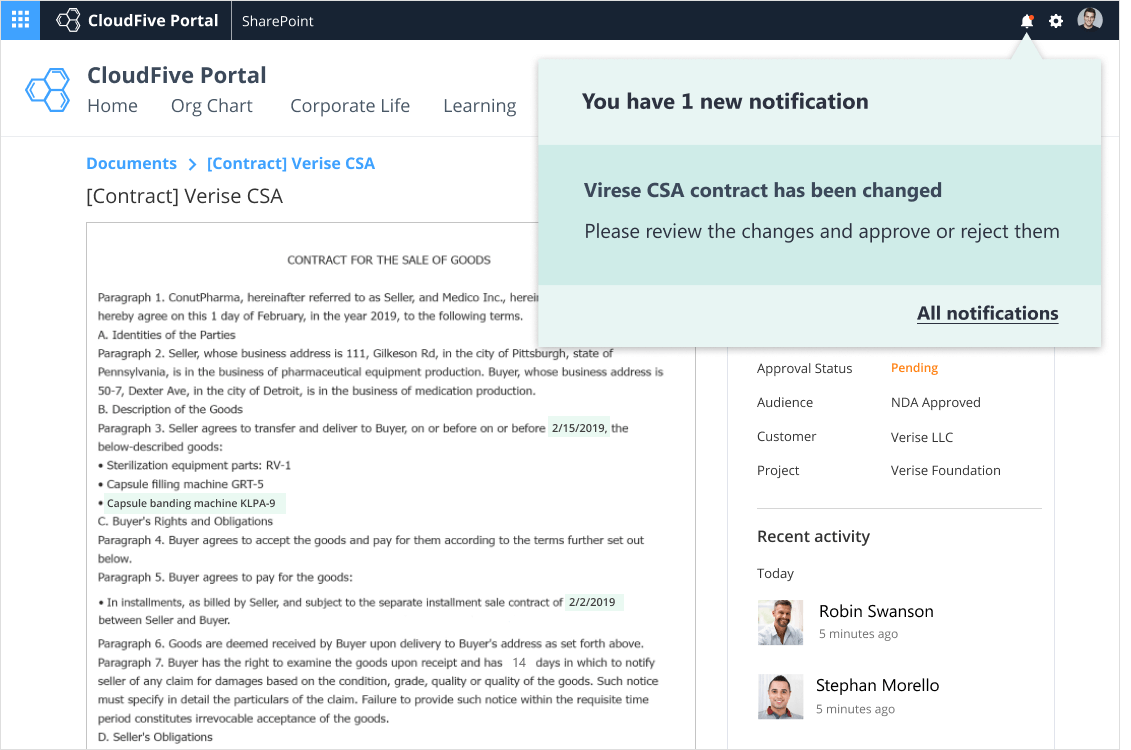Click the large blue CloudFive Portal logo

pos(47,89)
